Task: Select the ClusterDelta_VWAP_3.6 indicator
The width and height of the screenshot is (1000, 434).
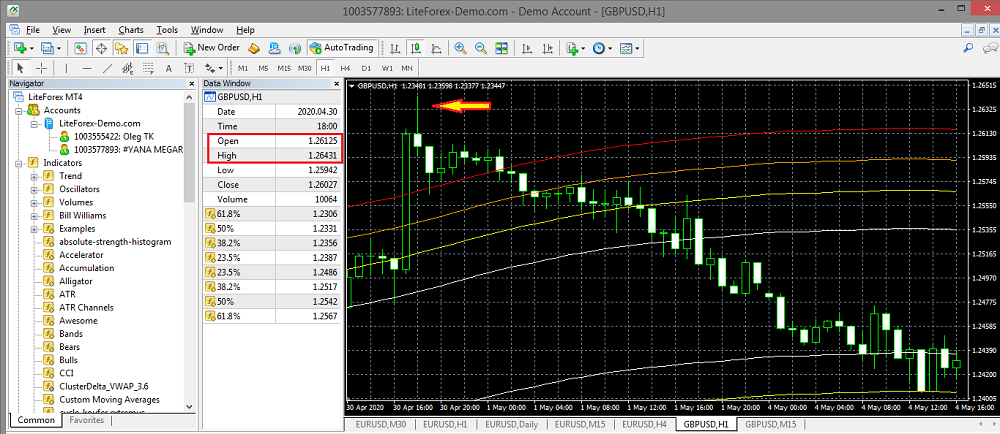Action: [x=103, y=386]
